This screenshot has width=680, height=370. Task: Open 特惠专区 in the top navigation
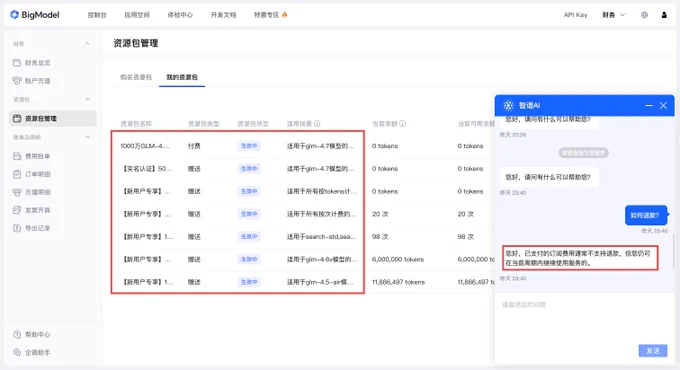tap(266, 15)
